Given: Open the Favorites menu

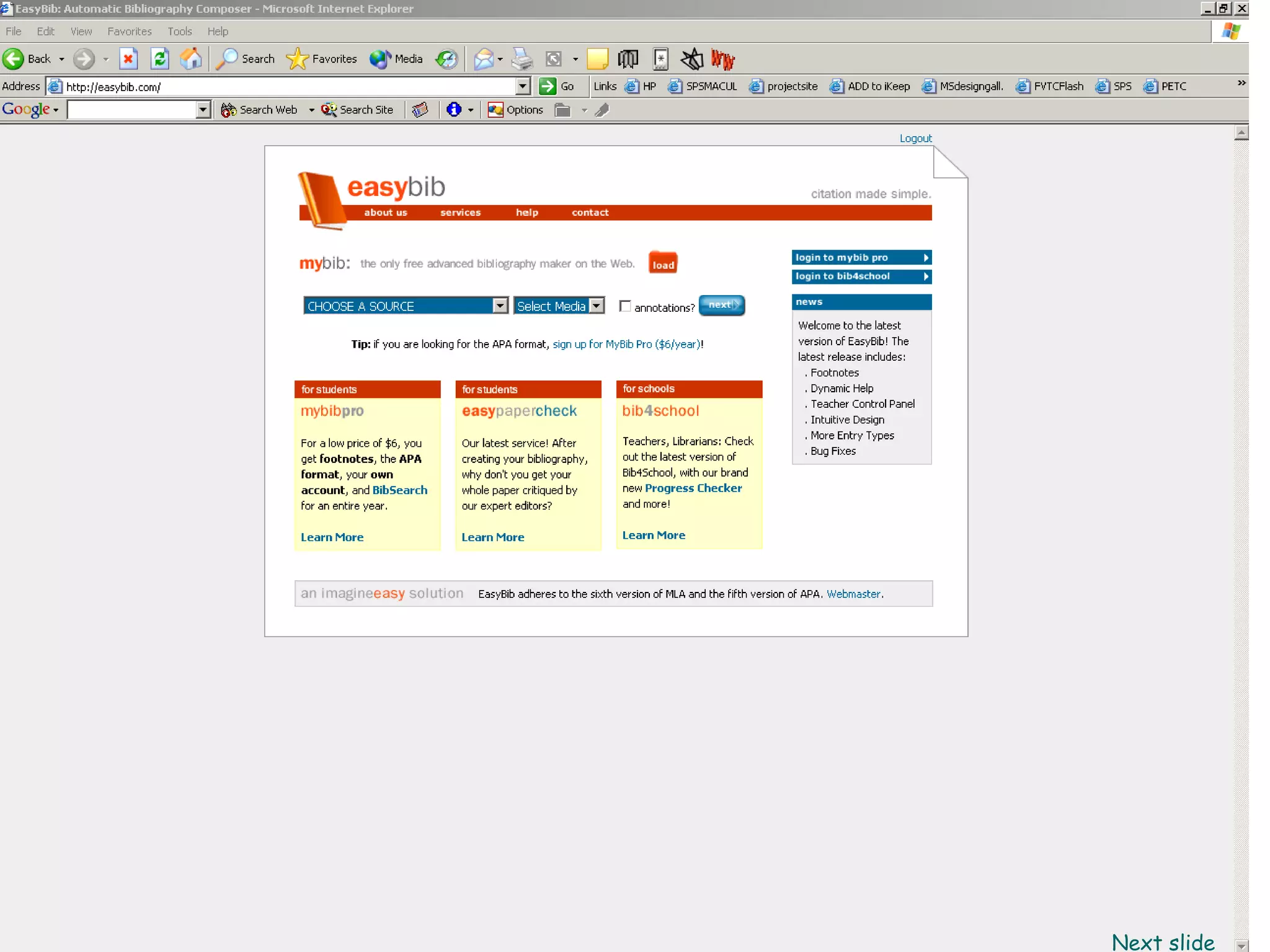Looking at the screenshot, I should pyautogui.click(x=129, y=32).
